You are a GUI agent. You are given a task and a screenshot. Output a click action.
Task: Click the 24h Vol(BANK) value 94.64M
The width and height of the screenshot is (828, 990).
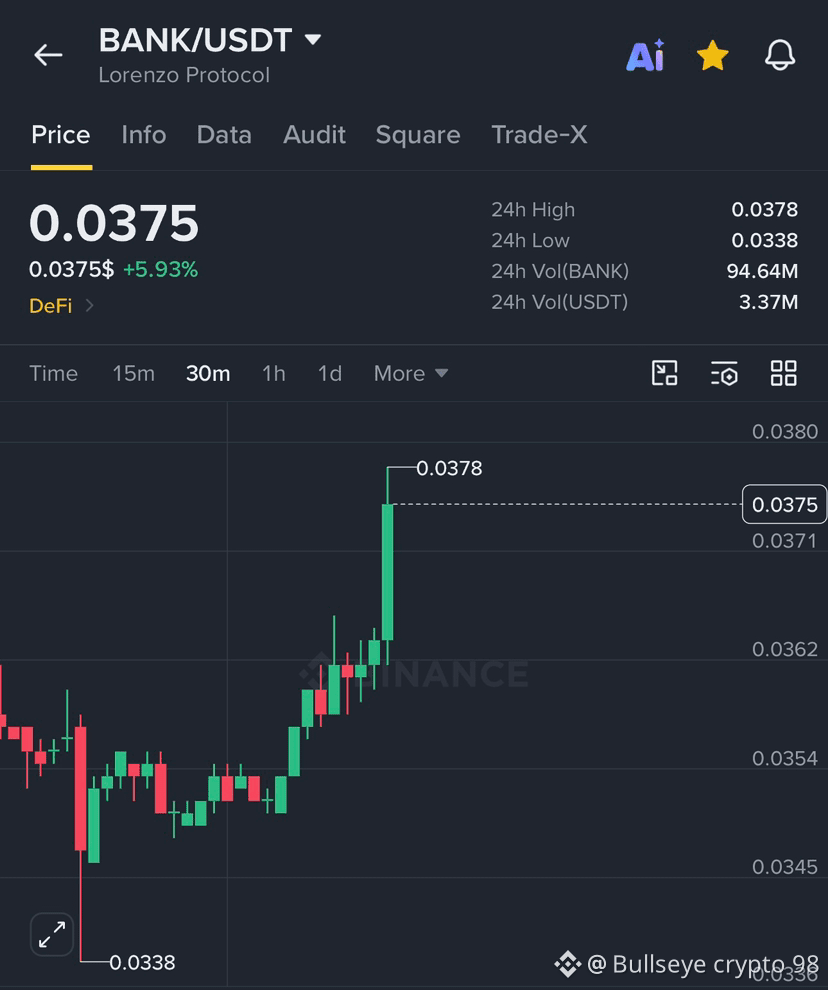762,271
